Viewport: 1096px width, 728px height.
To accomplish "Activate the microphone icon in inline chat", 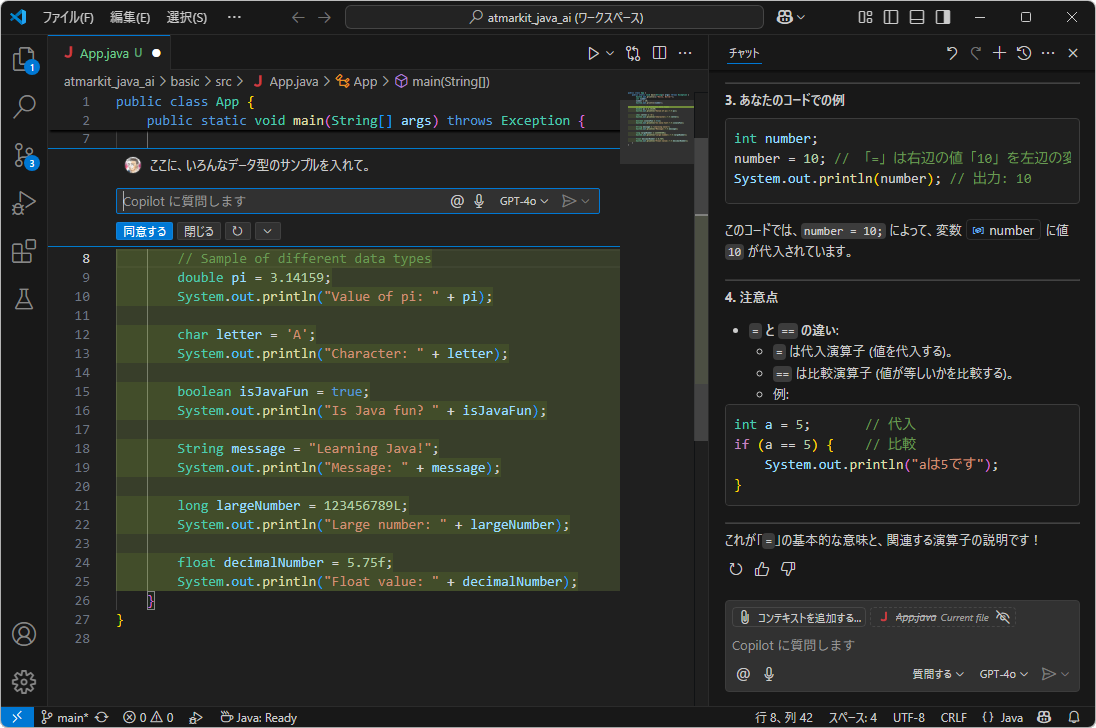I will pyautogui.click(x=478, y=200).
